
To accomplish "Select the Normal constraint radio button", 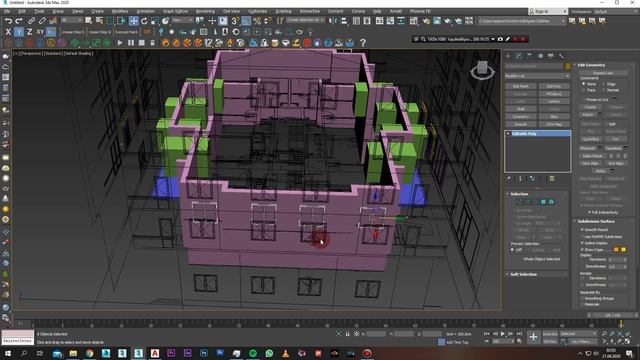I will (604, 90).
